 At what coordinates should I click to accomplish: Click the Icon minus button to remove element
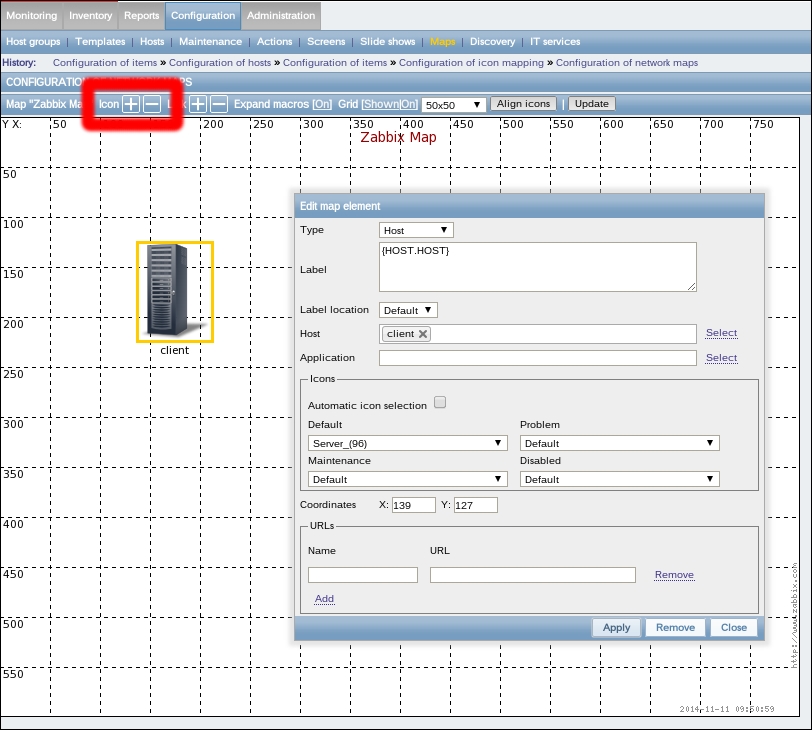coord(152,104)
